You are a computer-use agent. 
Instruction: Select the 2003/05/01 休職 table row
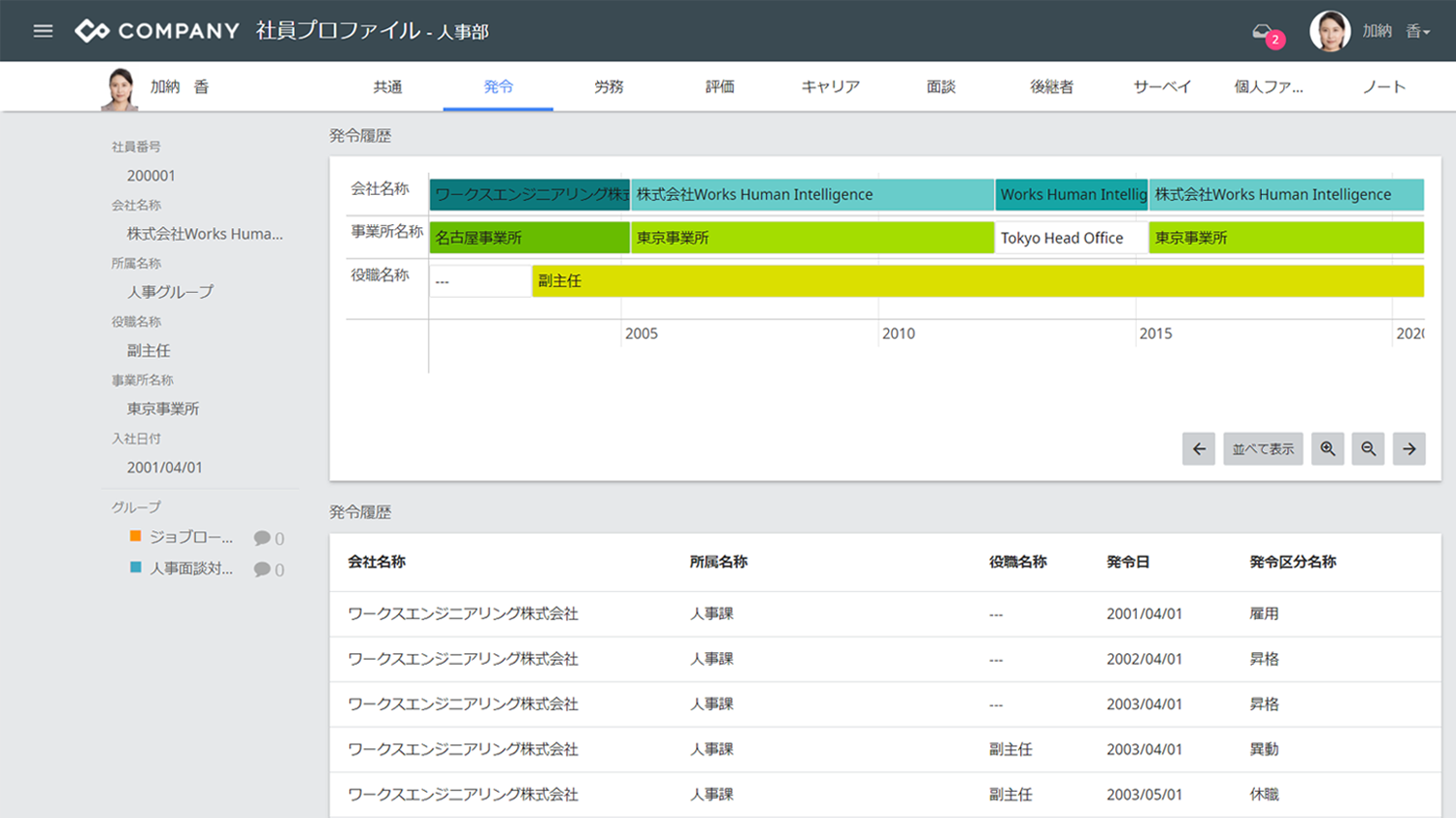pyautogui.click(x=883, y=795)
